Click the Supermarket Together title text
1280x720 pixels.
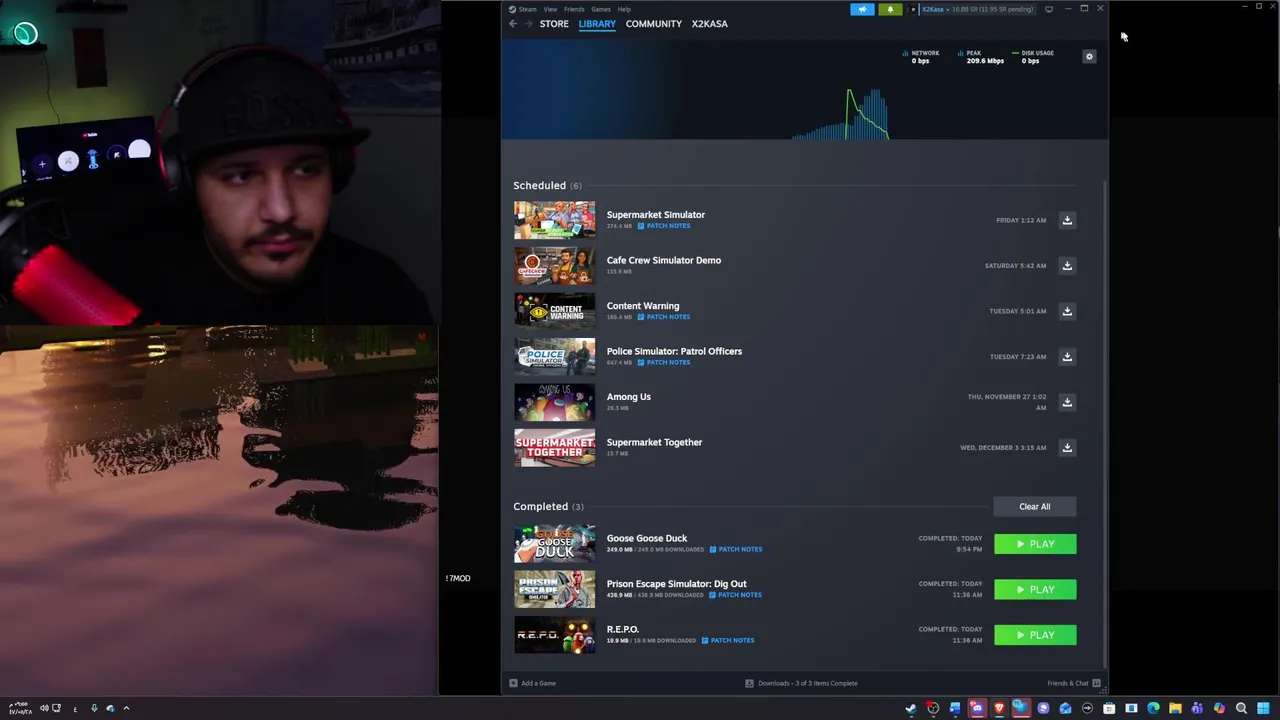[x=654, y=442]
